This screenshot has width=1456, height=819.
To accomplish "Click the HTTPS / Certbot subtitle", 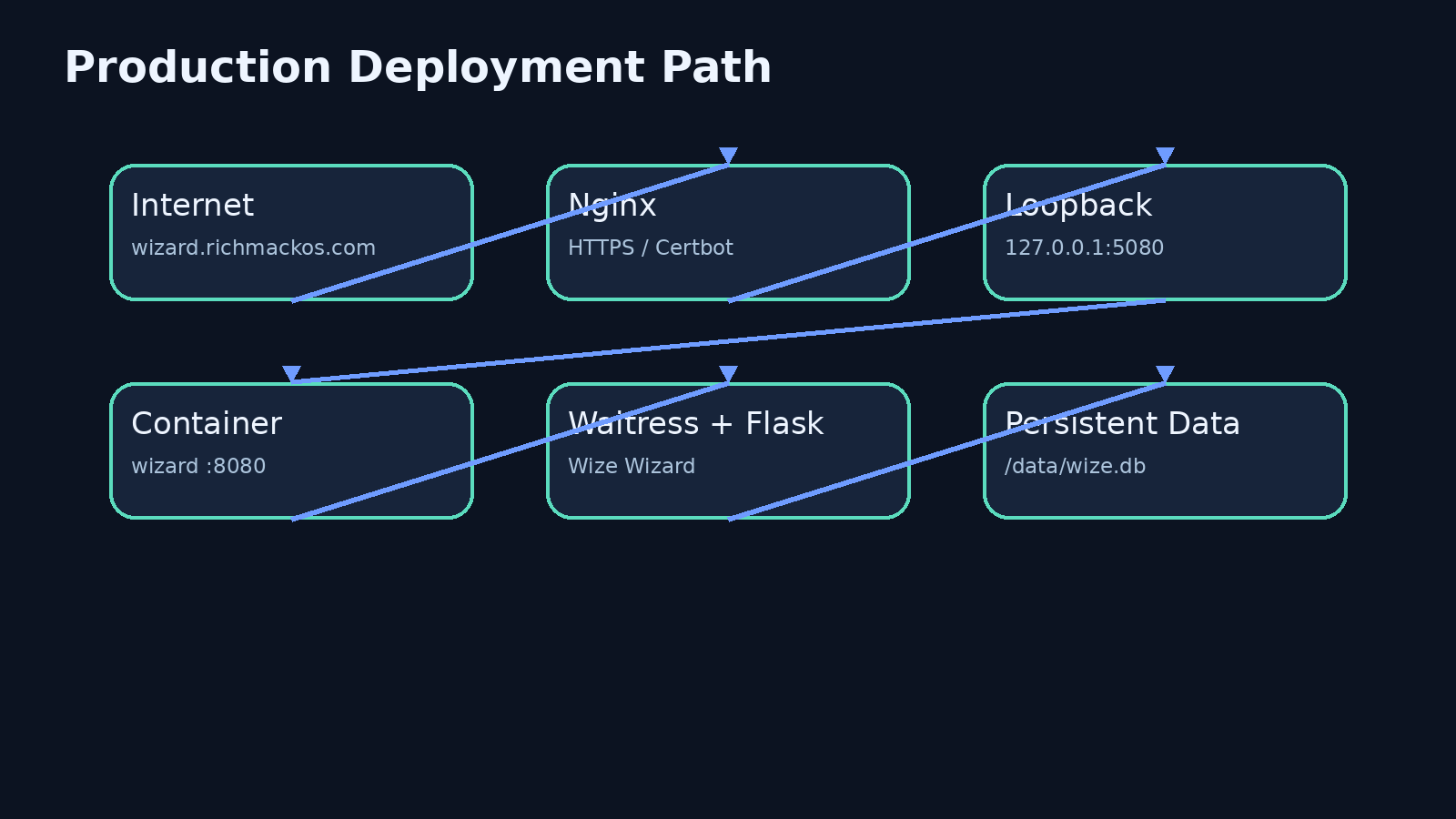I will click(650, 248).
